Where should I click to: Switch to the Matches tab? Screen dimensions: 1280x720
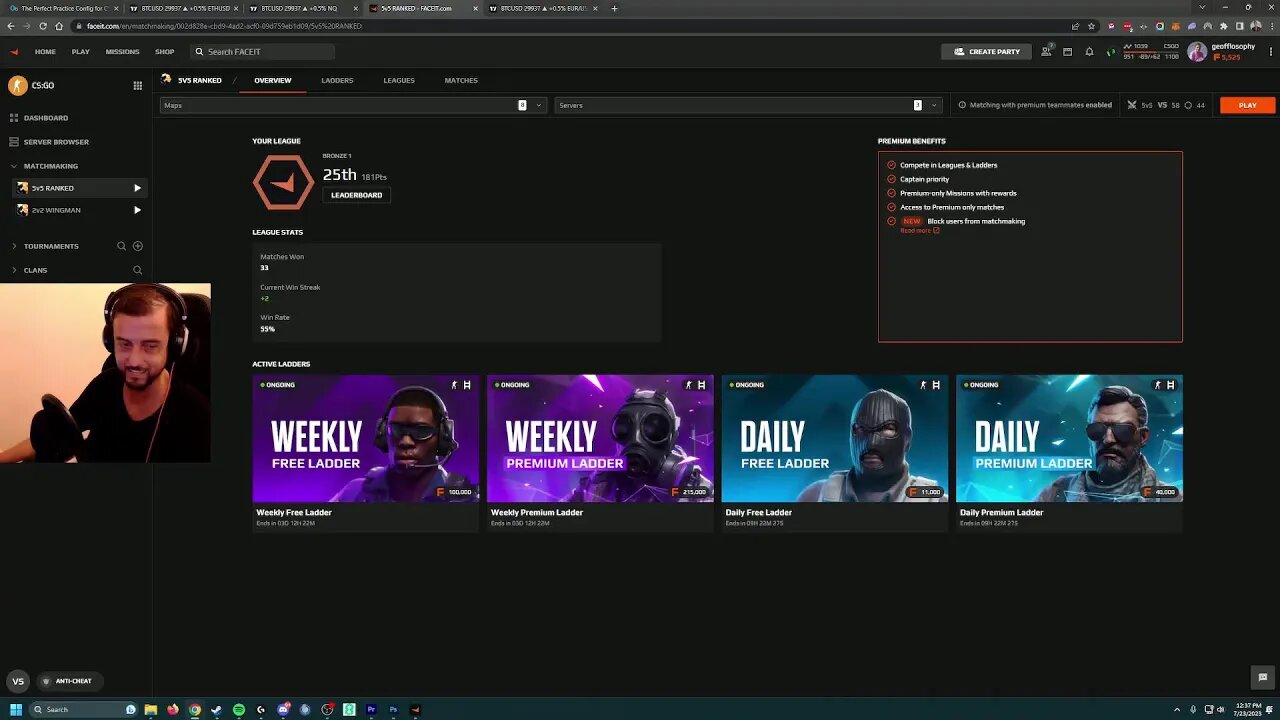461,80
